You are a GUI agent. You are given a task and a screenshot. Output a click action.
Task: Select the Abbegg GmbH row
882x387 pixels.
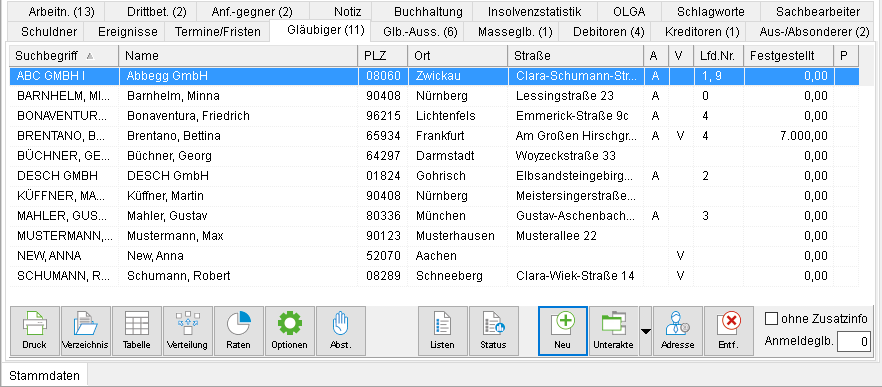tap(434, 76)
